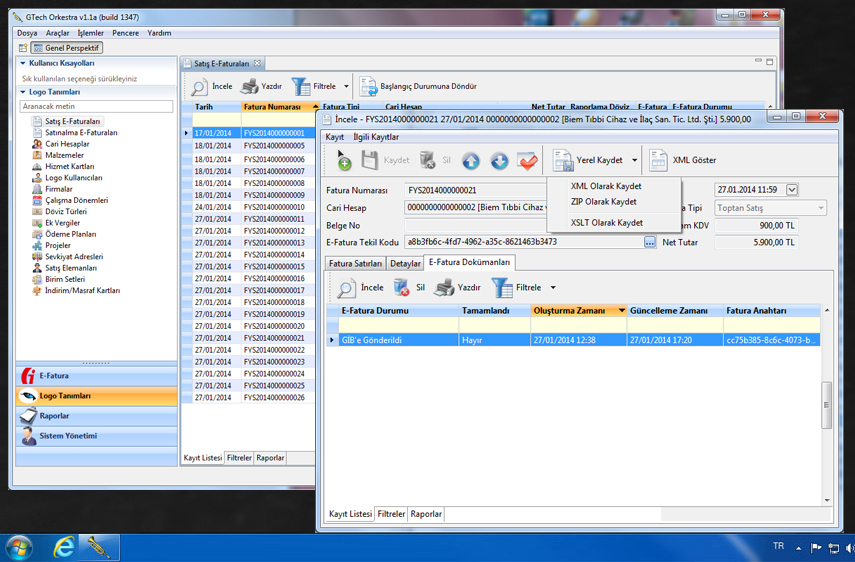Viewport: 855px width, 562px height.
Task: Open the date-time picker dropdown for 27.01.2014
Action: 792,190
